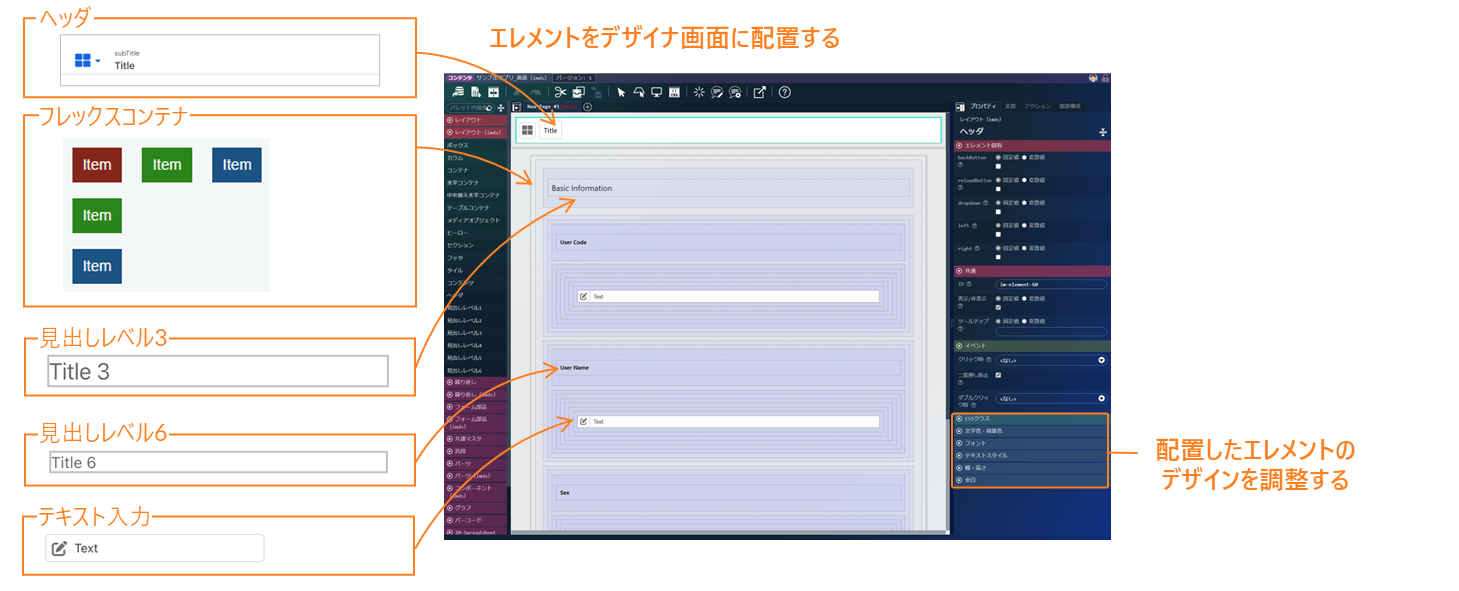Click the help question mark icon
This screenshot has height=591, width=1459.
(785, 92)
